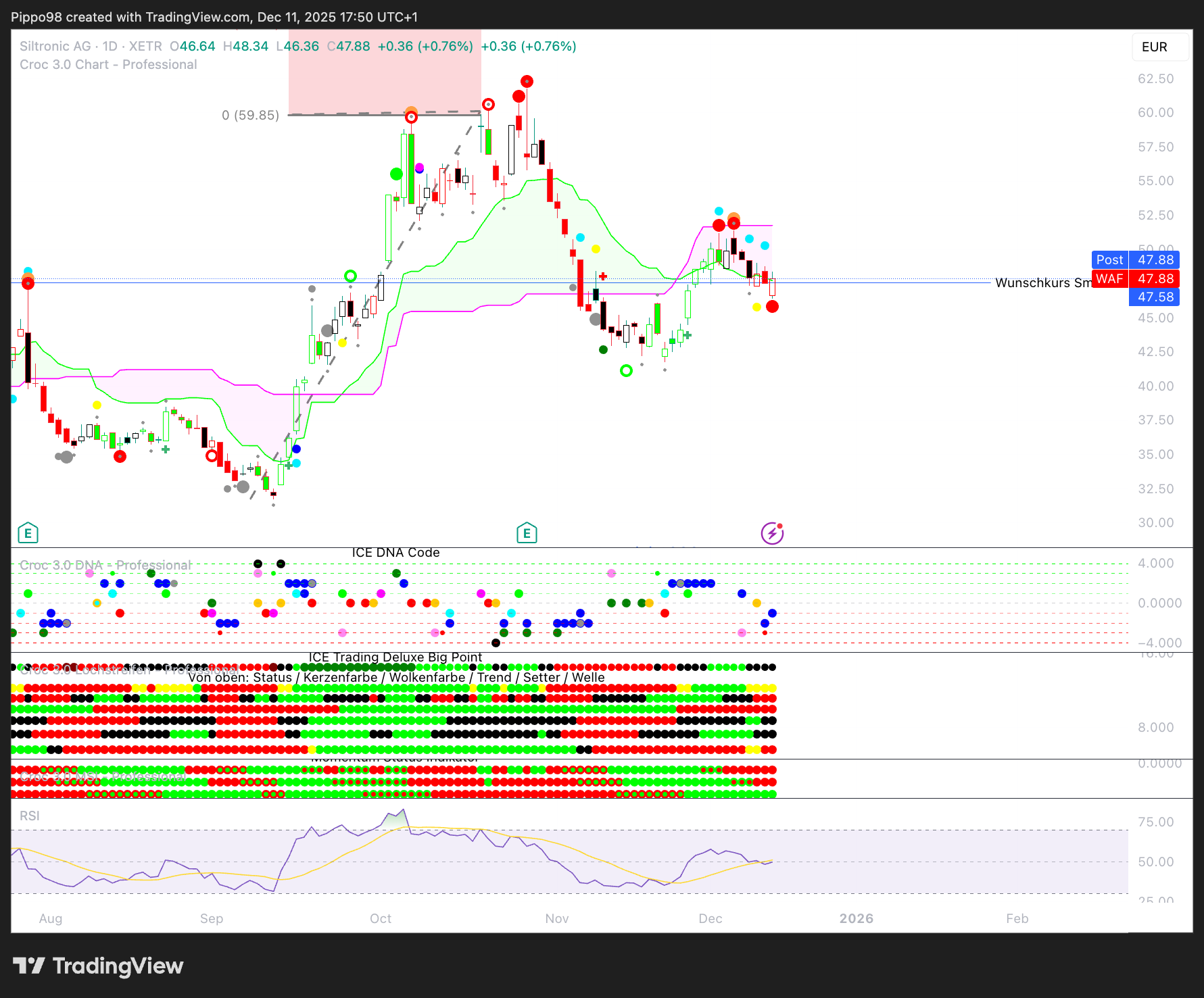Click the TradingView logo at bottom left

[98, 966]
